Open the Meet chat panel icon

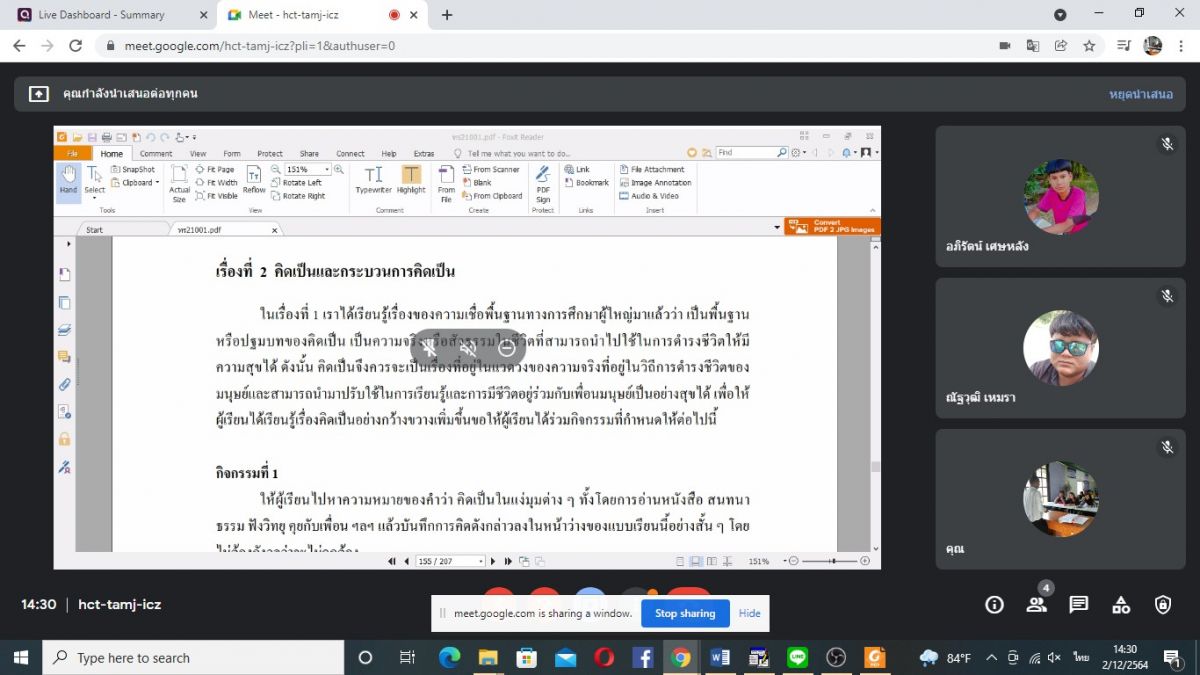click(1078, 604)
